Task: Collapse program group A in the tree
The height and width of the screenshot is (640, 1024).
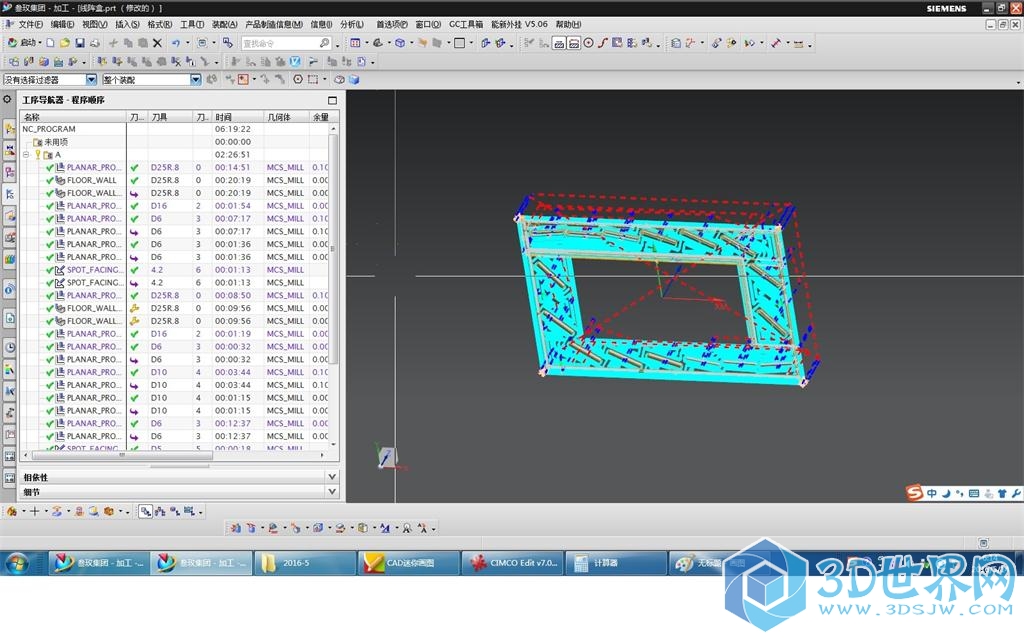Action: coord(26,155)
